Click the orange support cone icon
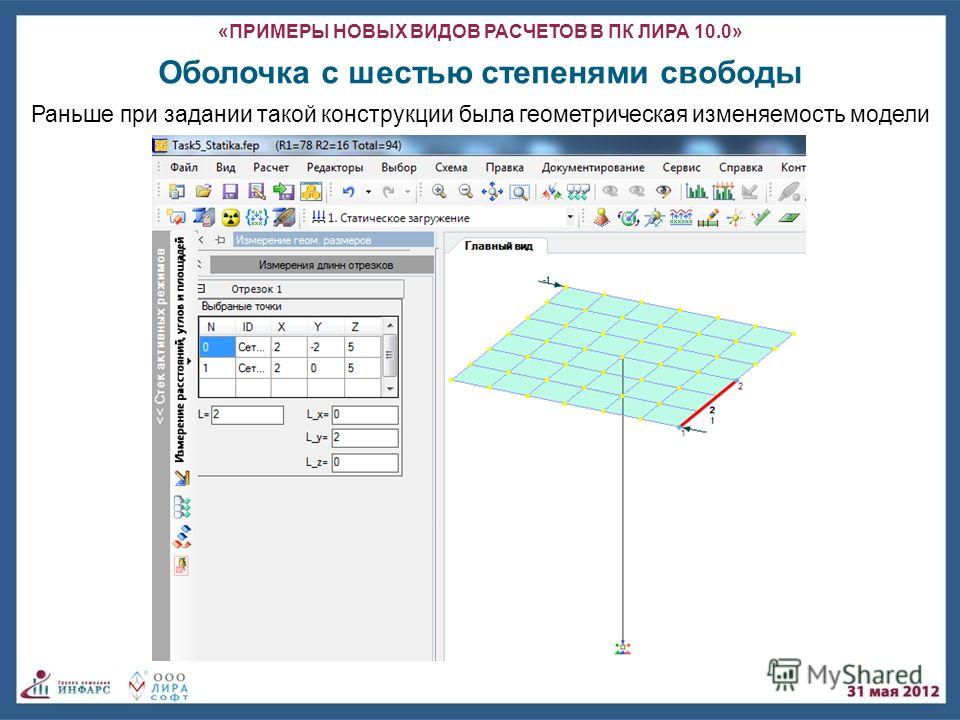Viewport: 960px width, 720px height. [601, 217]
